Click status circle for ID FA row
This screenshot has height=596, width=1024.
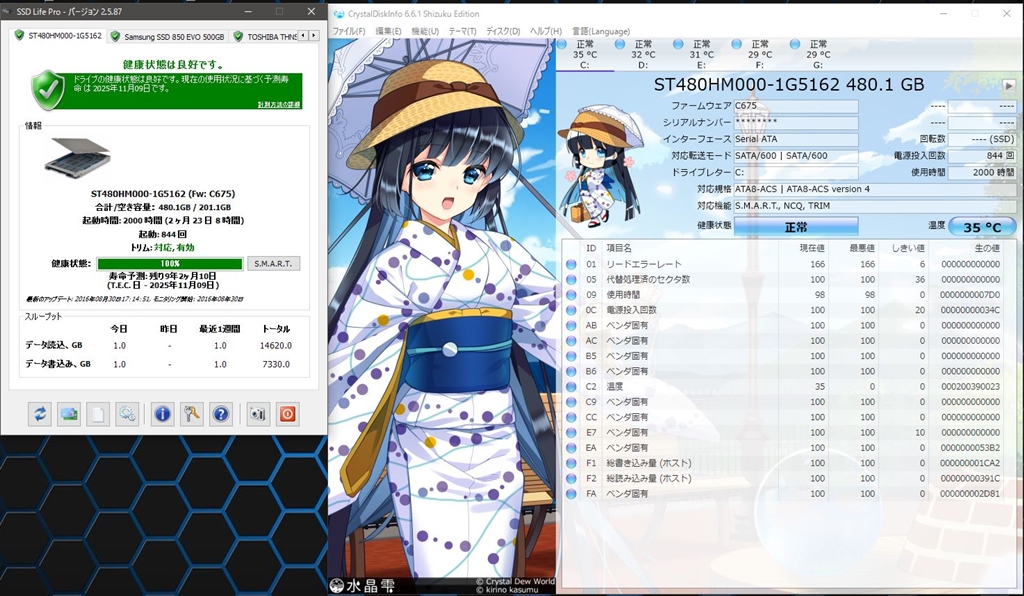pyautogui.click(x=571, y=494)
